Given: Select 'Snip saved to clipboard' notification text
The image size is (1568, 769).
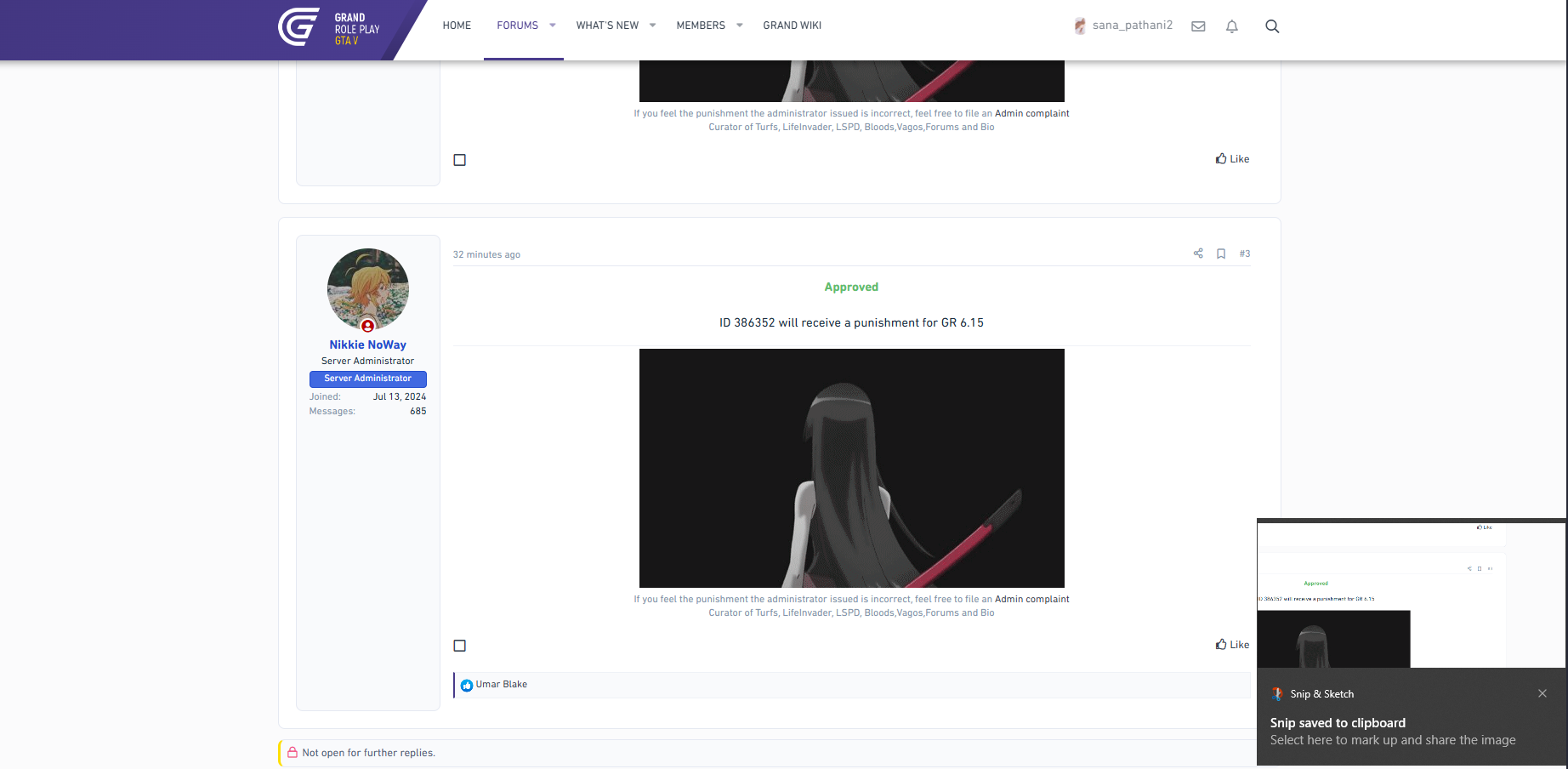Looking at the screenshot, I should [x=1338, y=723].
